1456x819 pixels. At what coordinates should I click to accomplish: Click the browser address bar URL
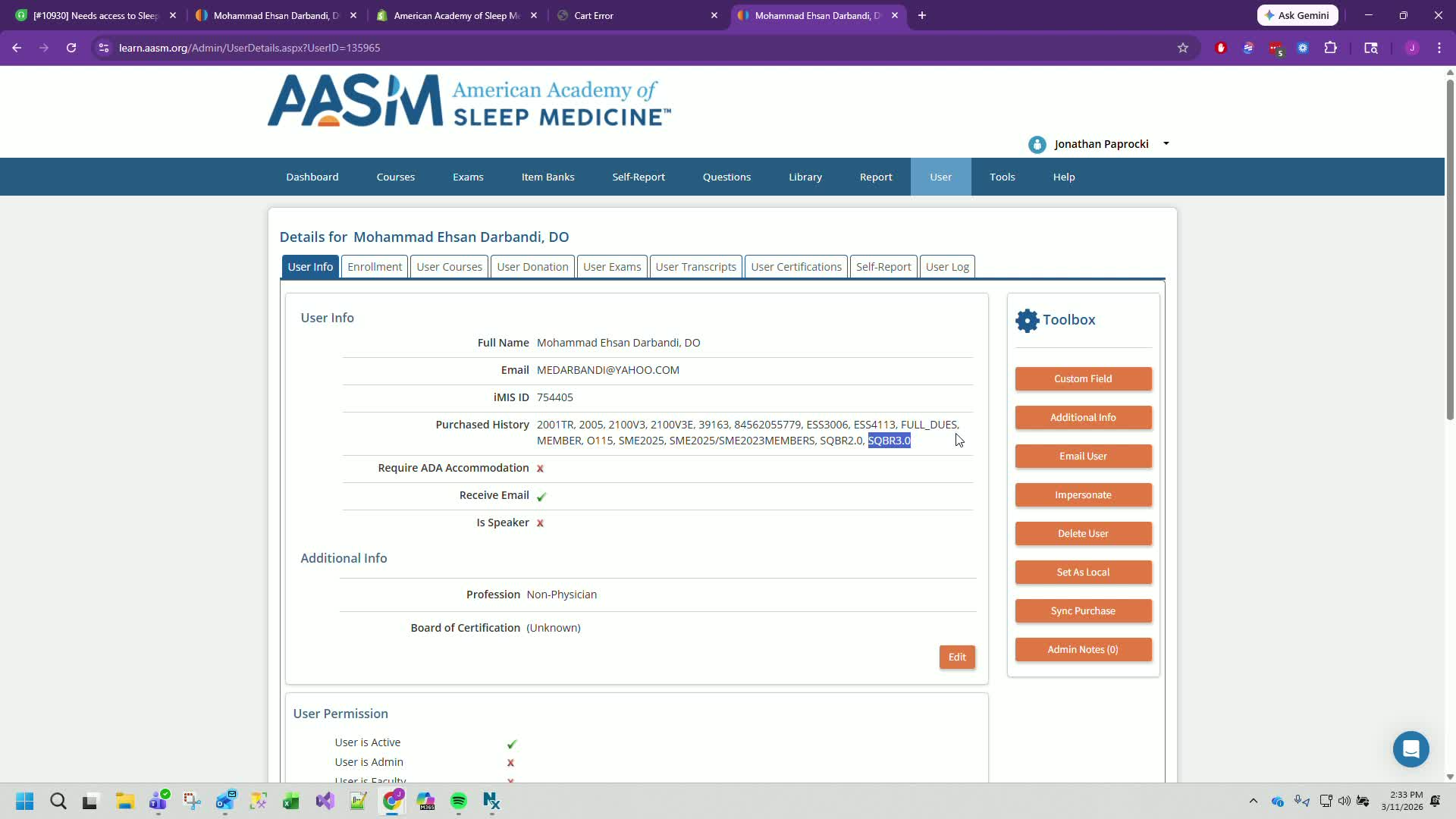(x=249, y=48)
